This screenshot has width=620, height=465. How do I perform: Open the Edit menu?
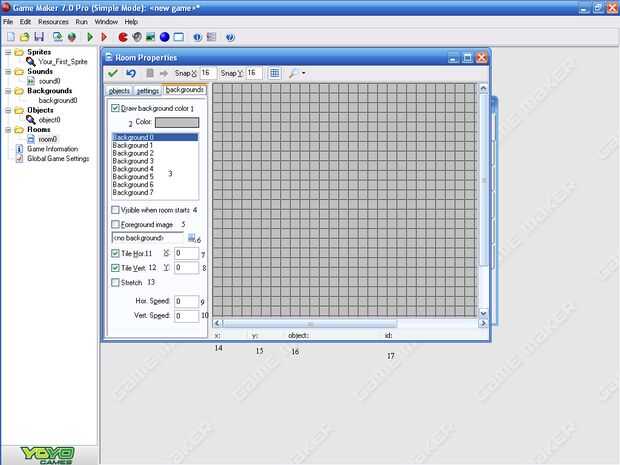pos(25,22)
